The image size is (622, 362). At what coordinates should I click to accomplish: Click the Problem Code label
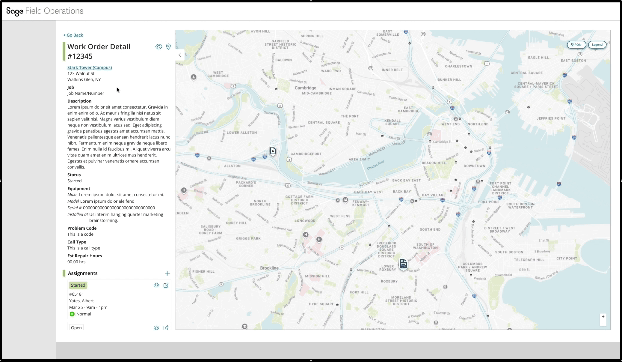tap(82, 228)
